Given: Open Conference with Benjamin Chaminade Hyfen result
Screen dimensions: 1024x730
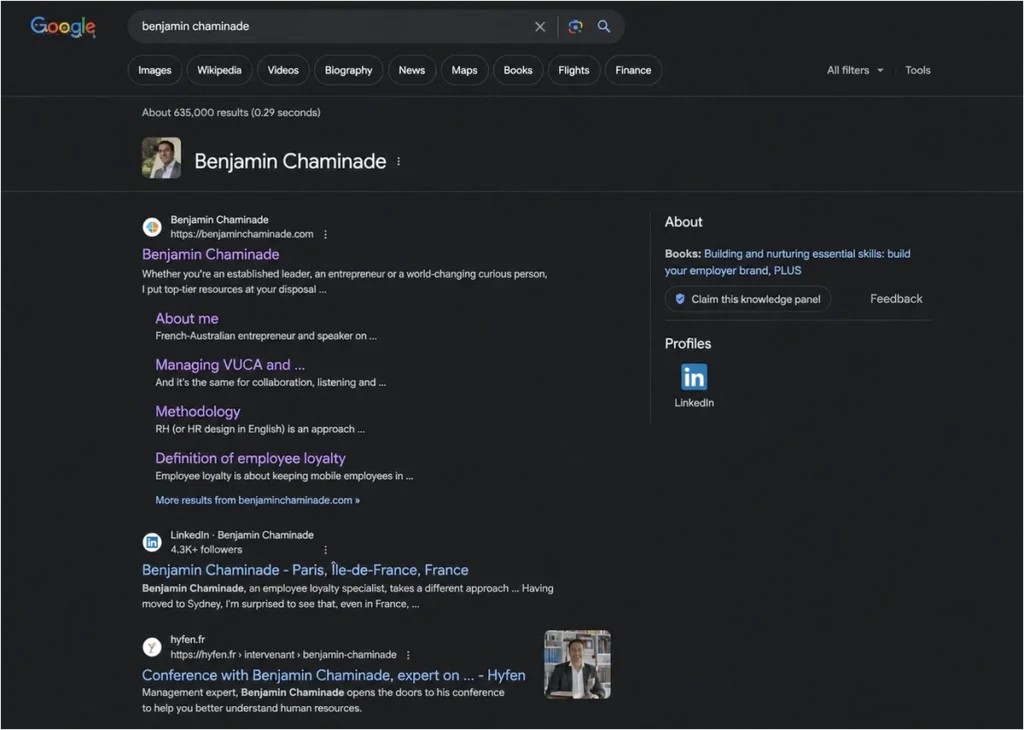Looking at the screenshot, I should click(334, 675).
